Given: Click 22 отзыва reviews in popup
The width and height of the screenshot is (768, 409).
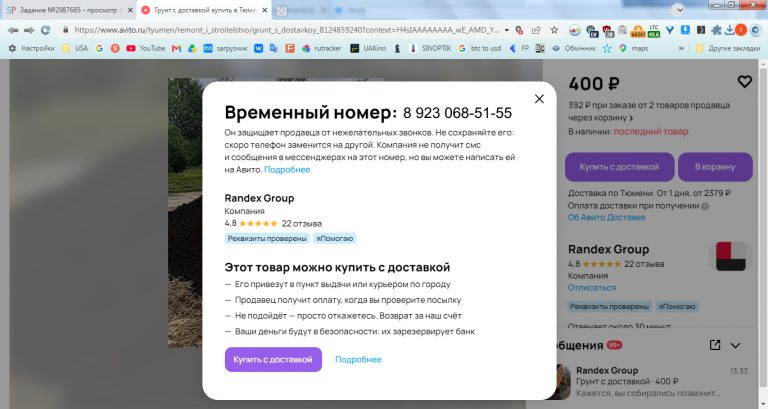Looking at the screenshot, I should pos(302,223).
